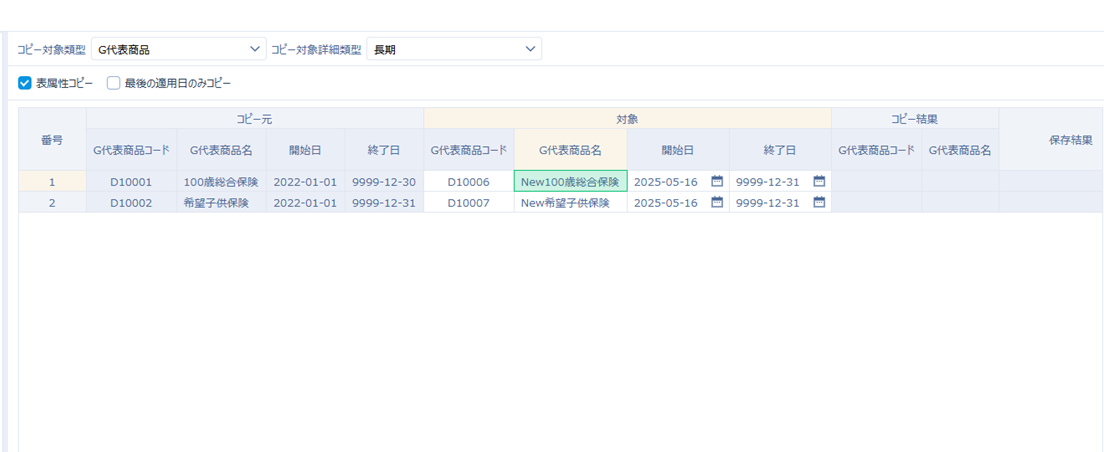
Task: Click row 1 target start date 2025-05-16 field
Action: [x=666, y=182]
